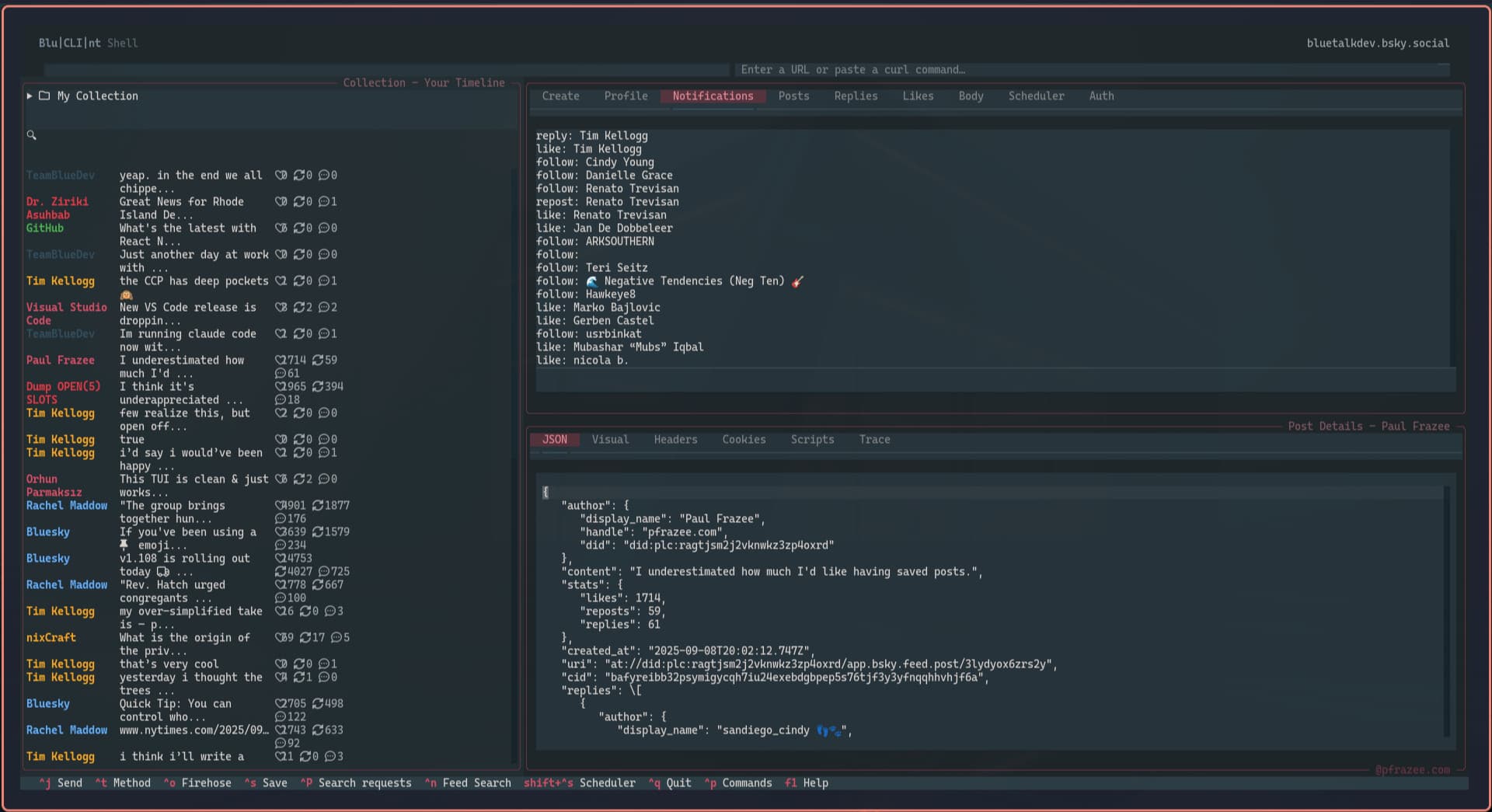
Task: Like Paul Frazee's saved posts post
Action: [279, 360]
